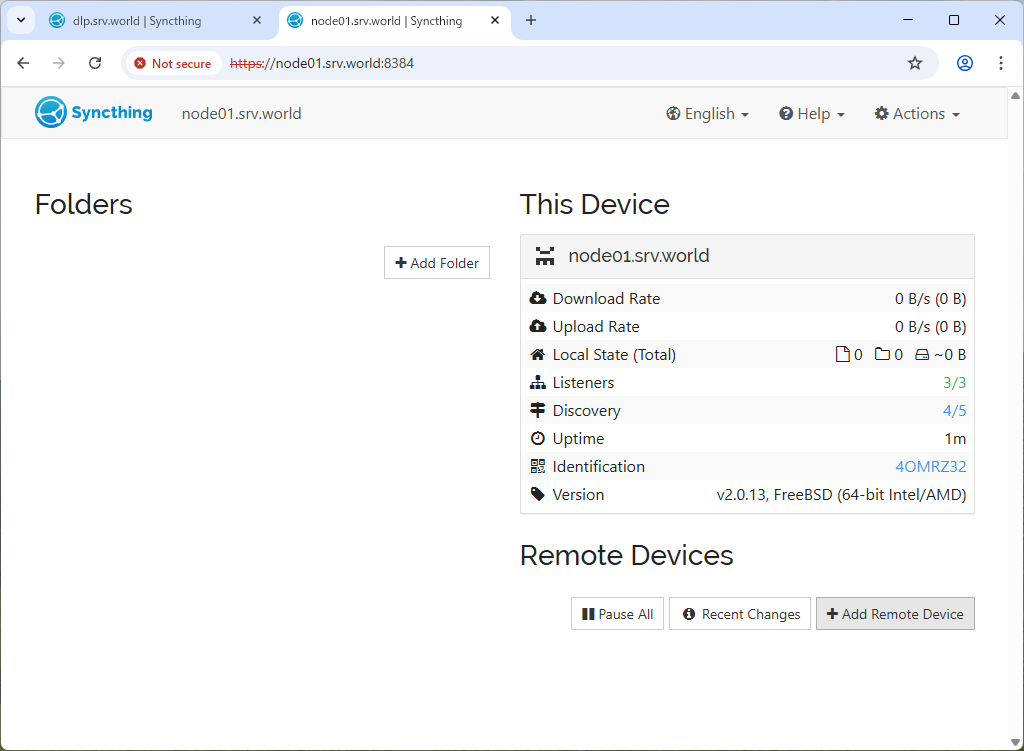Open a new browser tab
Image resolution: width=1024 pixels, height=751 pixels.
(x=531, y=20)
